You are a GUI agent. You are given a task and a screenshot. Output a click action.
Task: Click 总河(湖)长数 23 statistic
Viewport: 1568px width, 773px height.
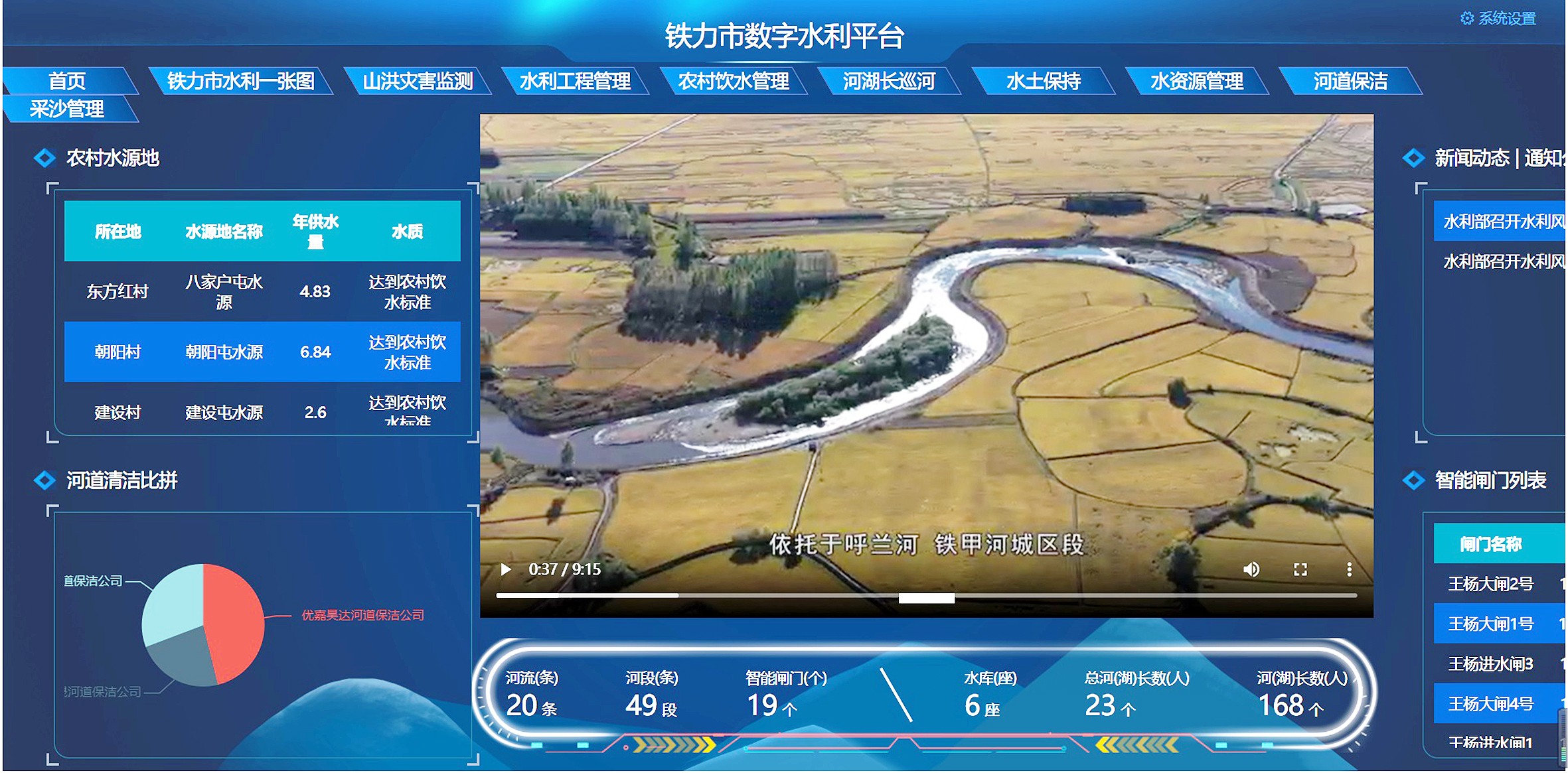tap(1137, 694)
